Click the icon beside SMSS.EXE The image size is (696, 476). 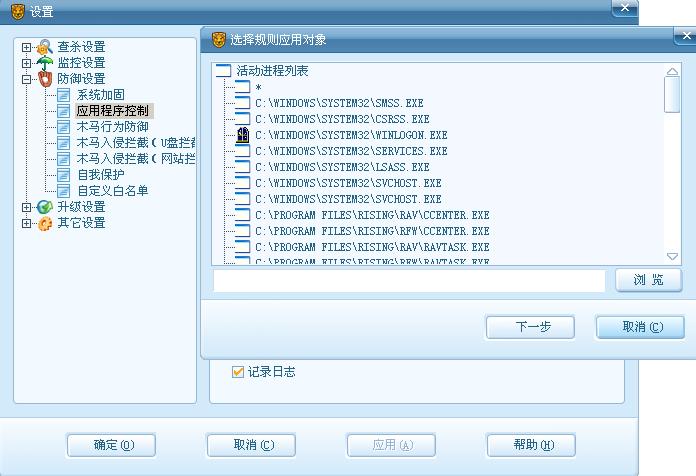point(242,103)
